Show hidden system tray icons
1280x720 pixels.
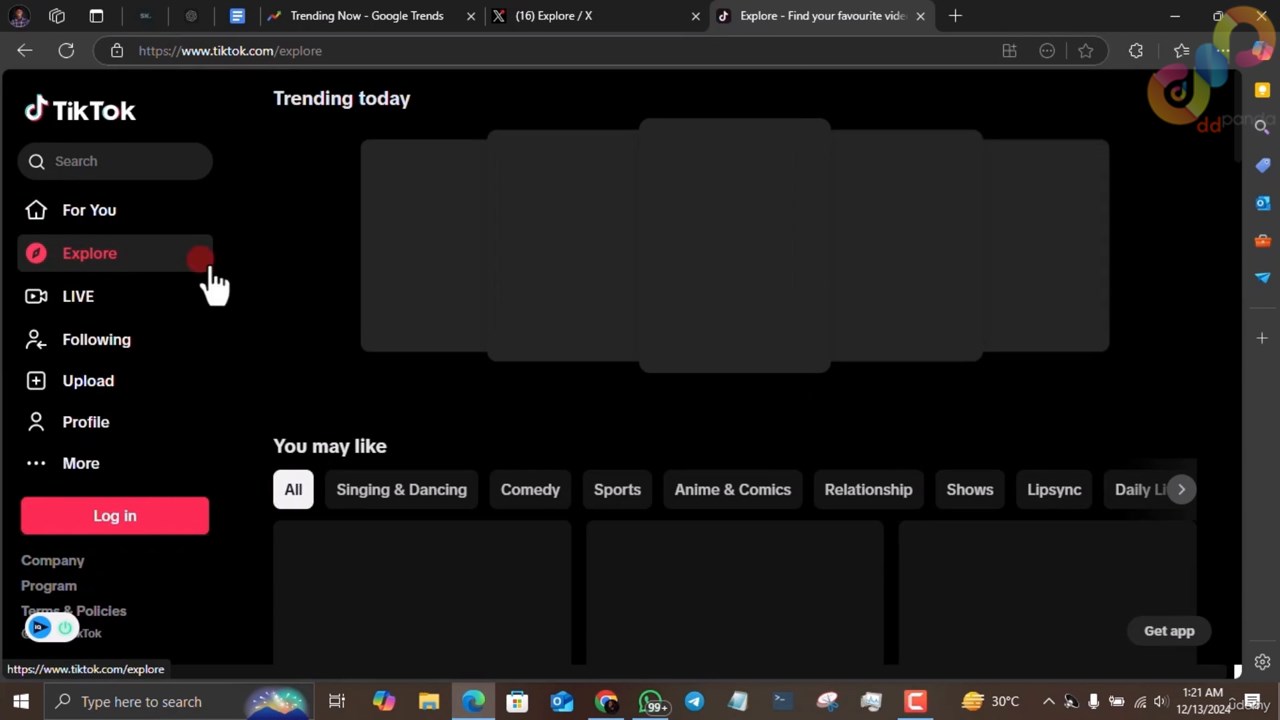(x=1048, y=701)
